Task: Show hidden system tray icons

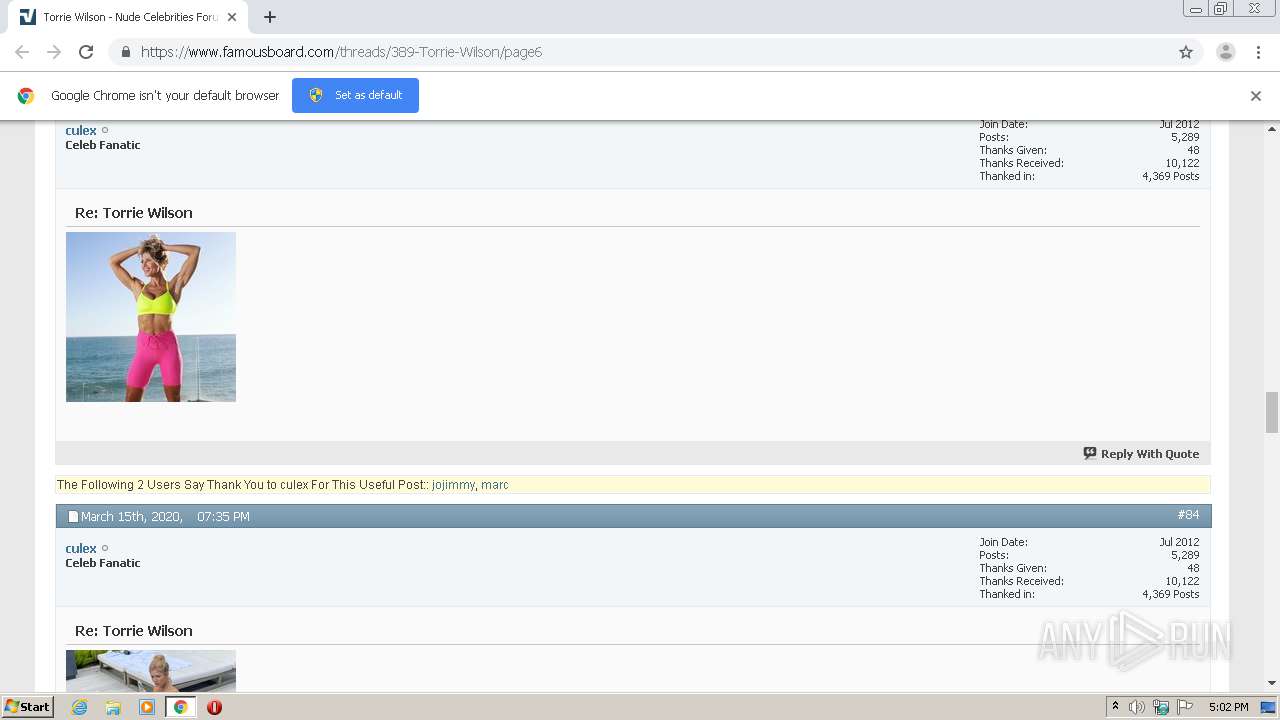Action: click(x=1115, y=707)
